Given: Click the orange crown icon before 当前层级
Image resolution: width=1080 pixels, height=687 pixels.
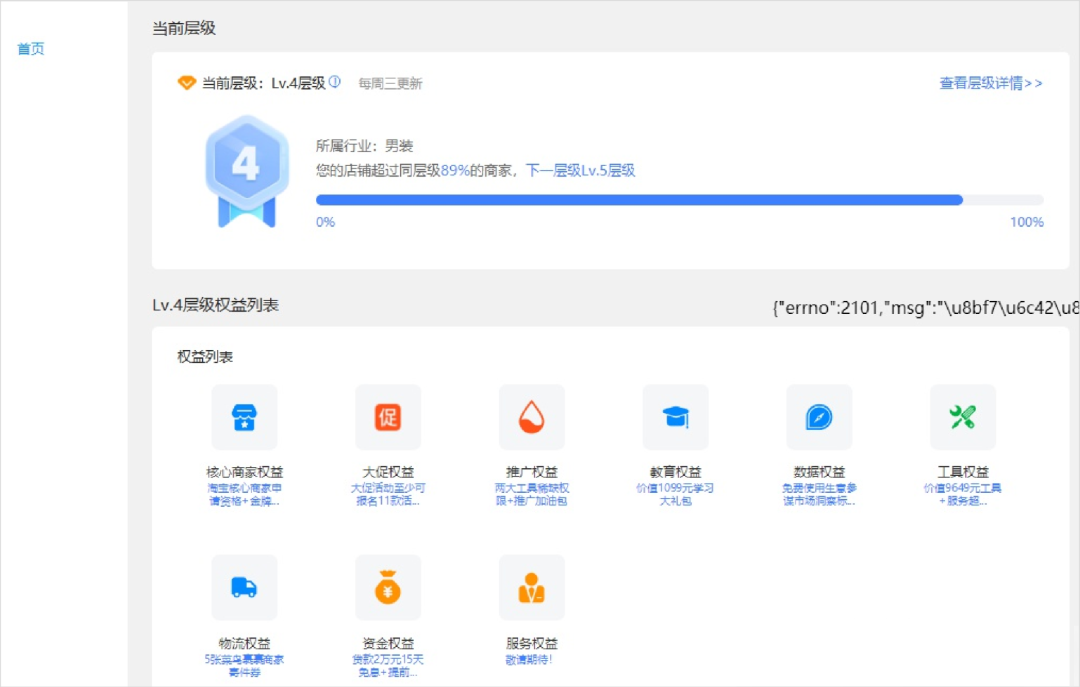Looking at the screenshot, I should pos(186,83).
